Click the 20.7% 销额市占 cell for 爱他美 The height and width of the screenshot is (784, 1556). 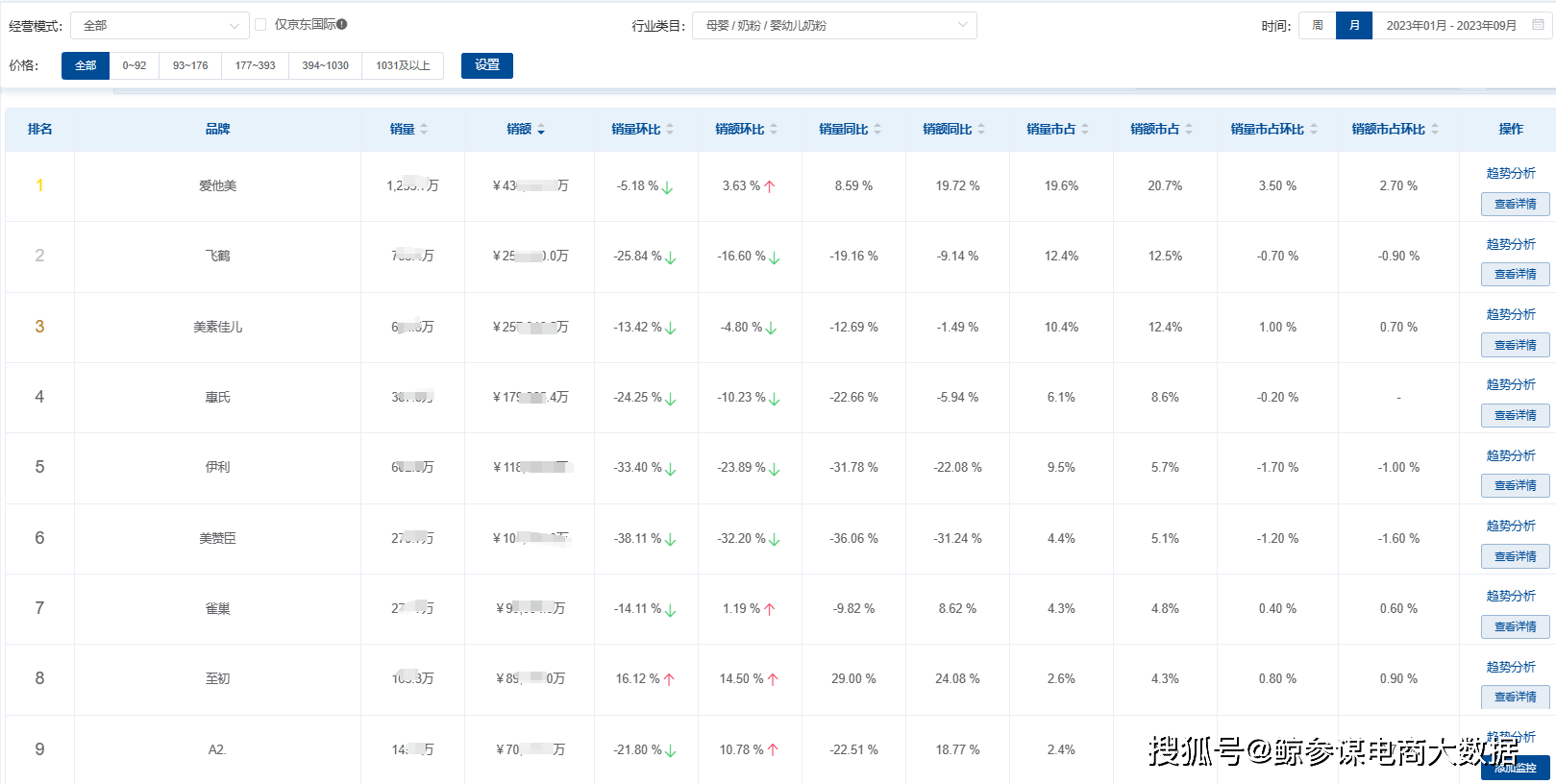click(x=1165, y=186)
